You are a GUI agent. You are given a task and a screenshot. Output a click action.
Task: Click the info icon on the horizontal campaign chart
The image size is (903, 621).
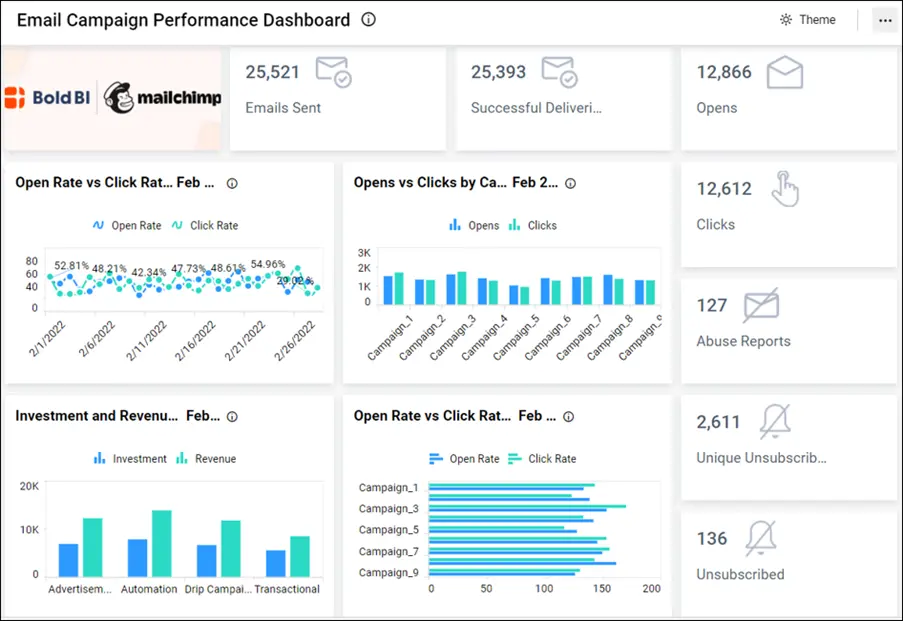pyautogui.click(x=568, y=417)
